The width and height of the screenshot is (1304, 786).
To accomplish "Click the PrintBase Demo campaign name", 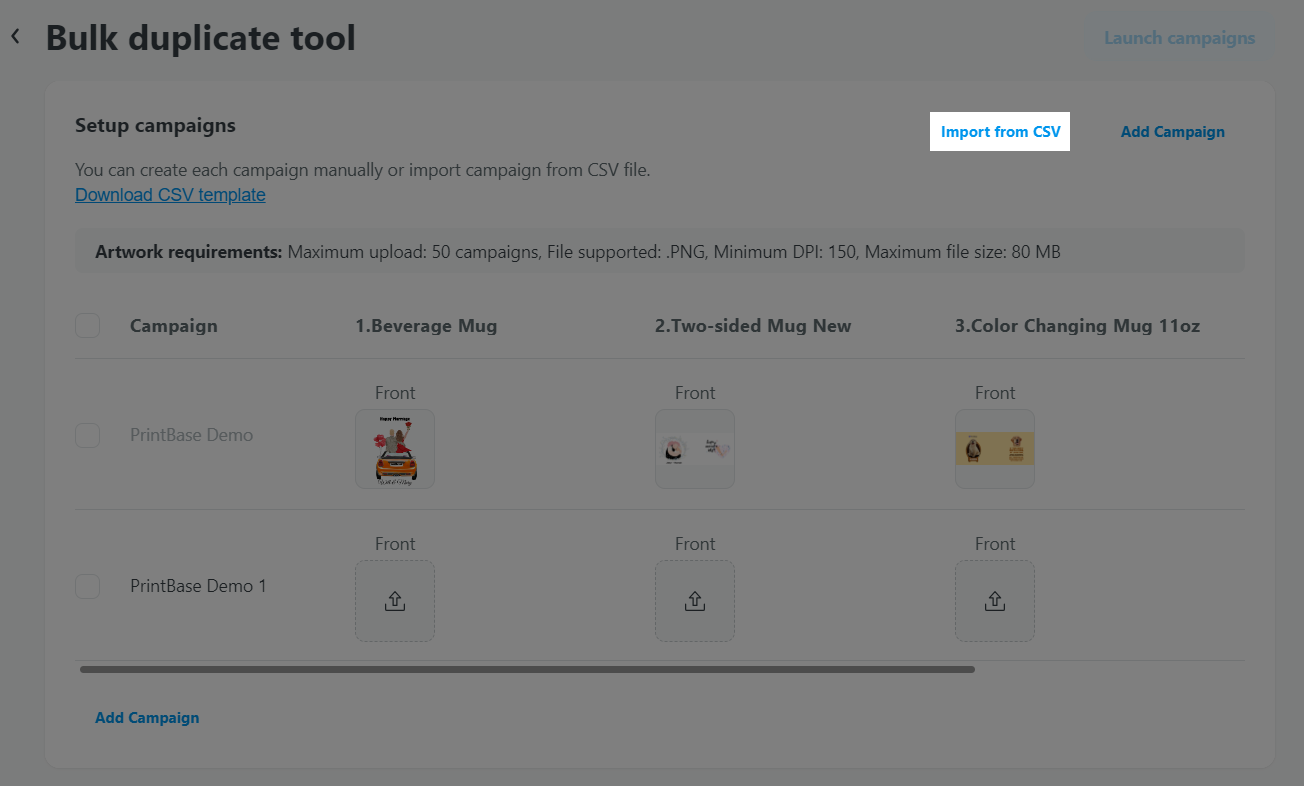I will tap(191, 435).
